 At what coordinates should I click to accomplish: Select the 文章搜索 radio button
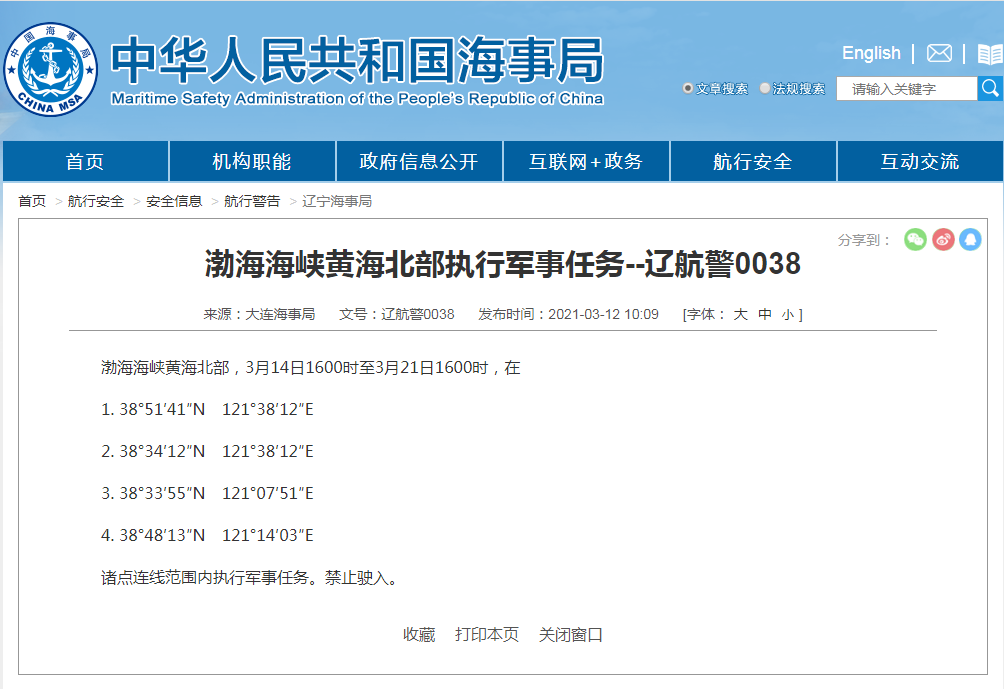point(688,88)
